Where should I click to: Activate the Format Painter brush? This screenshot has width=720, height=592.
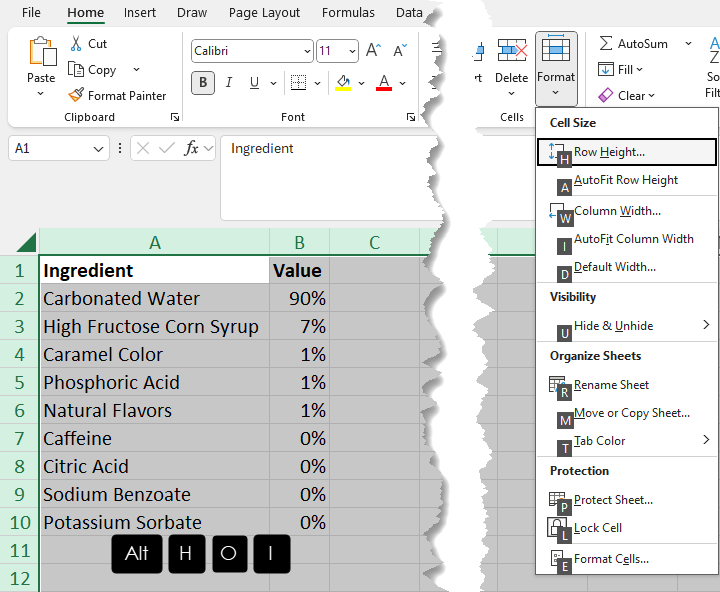(76, 95)
